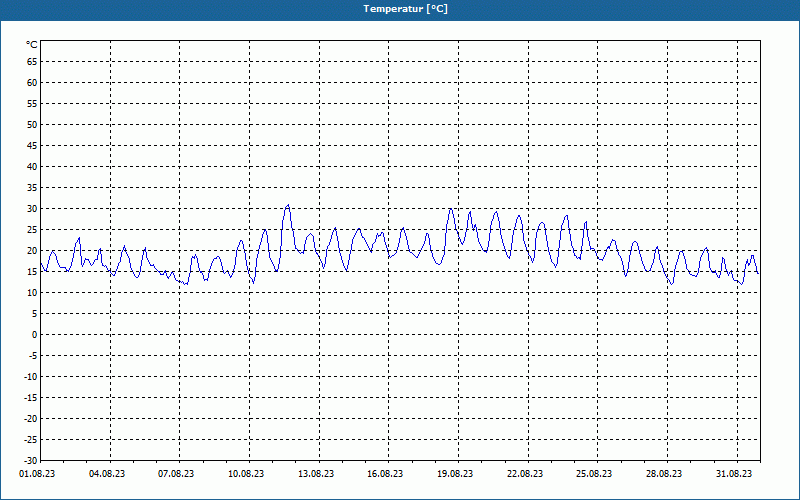The height and width of the screenshot is (500, 800).
Task: Select the 50 y-axis temperature label
Action: (32, 125)
